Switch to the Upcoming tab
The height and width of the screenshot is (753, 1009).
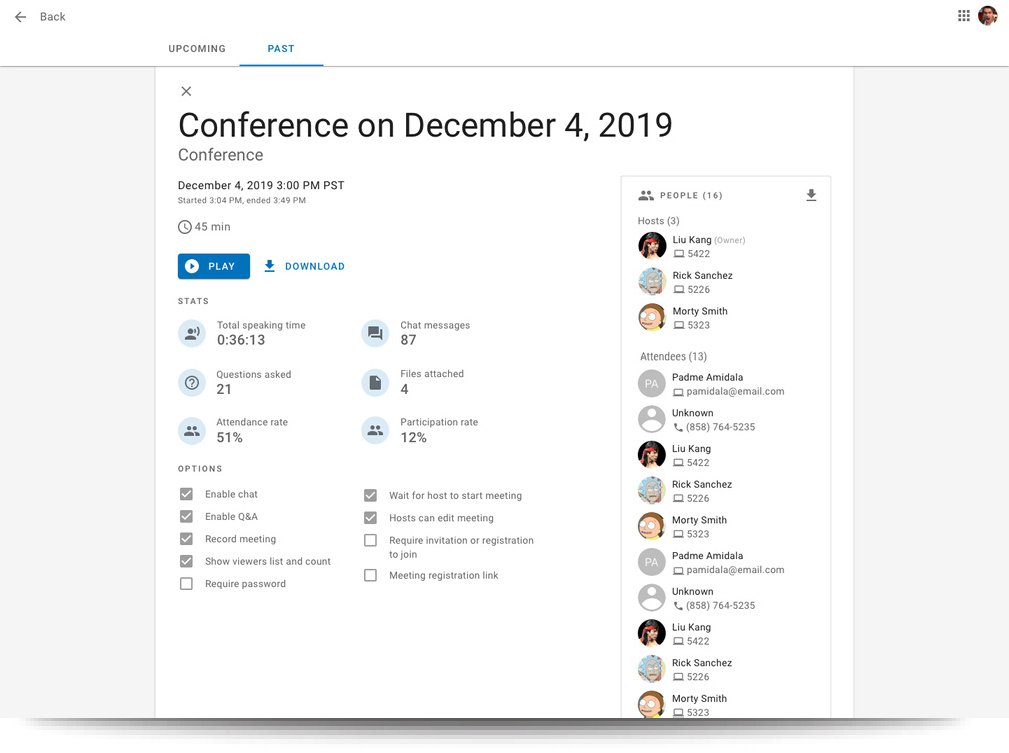197,49
